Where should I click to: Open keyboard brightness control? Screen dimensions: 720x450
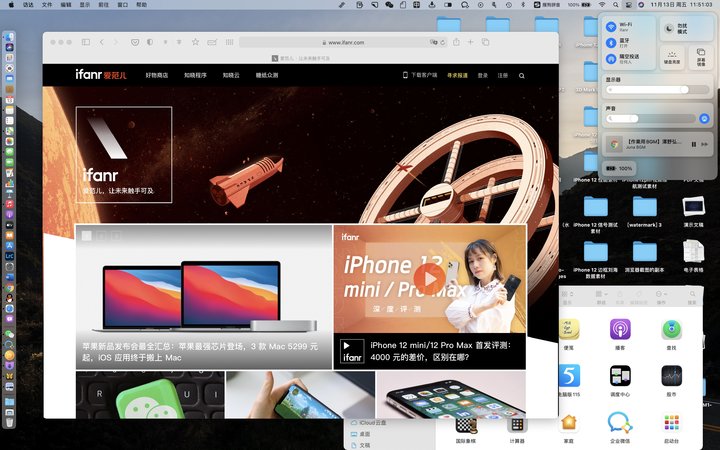672,57
